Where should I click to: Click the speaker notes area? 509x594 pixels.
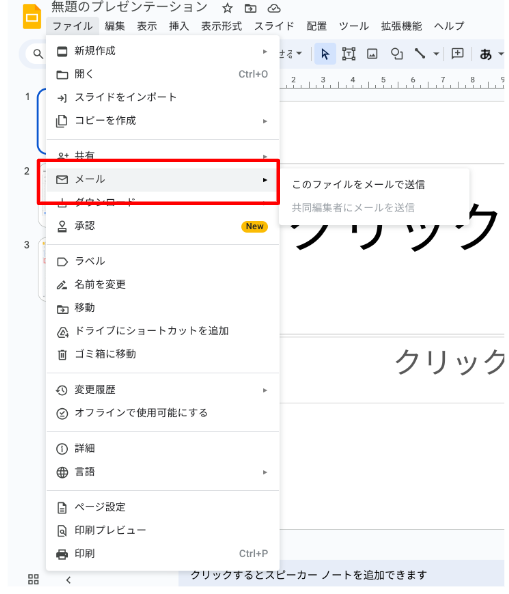point(341,575)
